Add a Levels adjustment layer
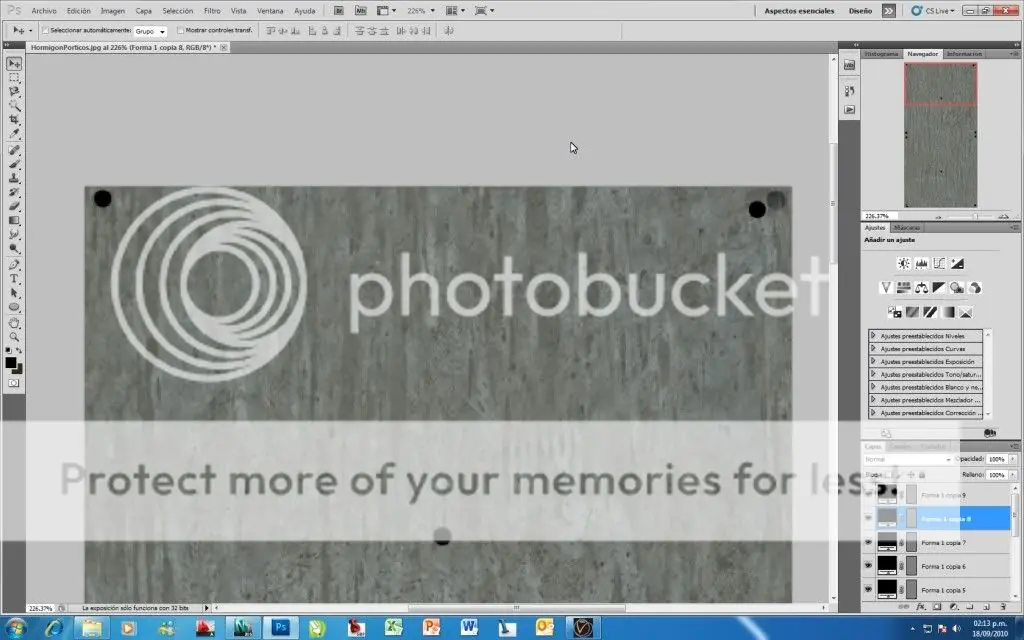Screen dimensions: 1024x640 (x=921, y=263)
